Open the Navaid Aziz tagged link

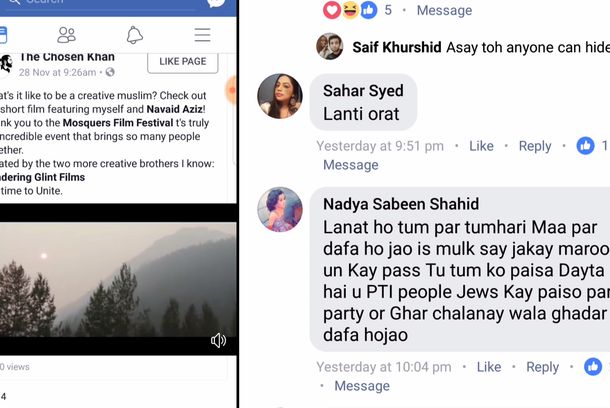tap(174, 109)
